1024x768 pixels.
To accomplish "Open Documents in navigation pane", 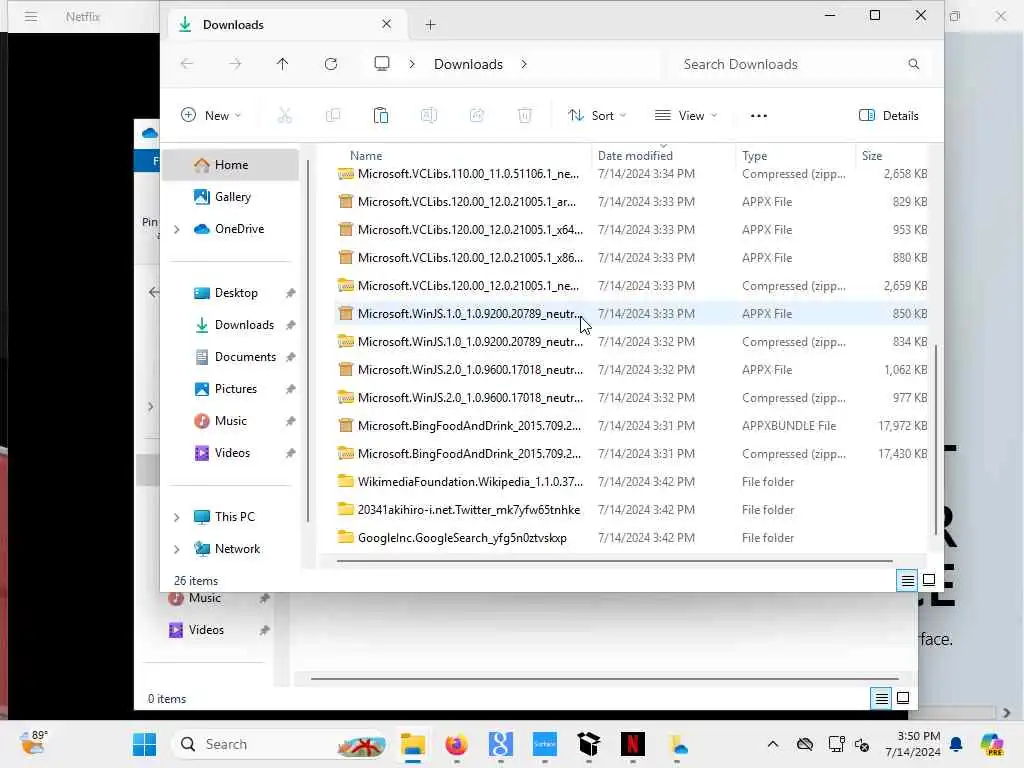I will click(x=231, y=357).
